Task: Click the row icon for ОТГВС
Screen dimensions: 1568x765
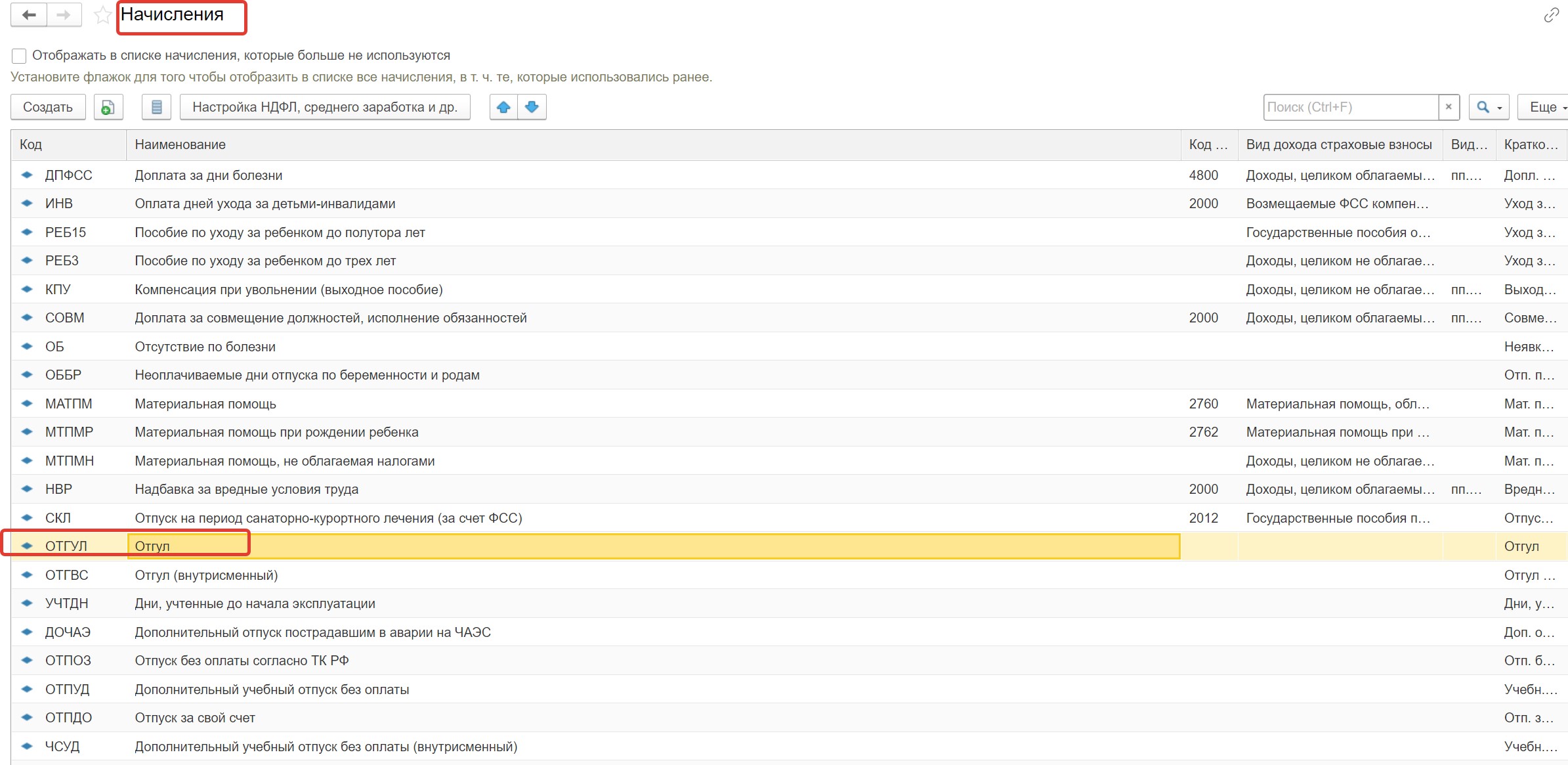Action: pyautogui.click(x=27, y=575)
